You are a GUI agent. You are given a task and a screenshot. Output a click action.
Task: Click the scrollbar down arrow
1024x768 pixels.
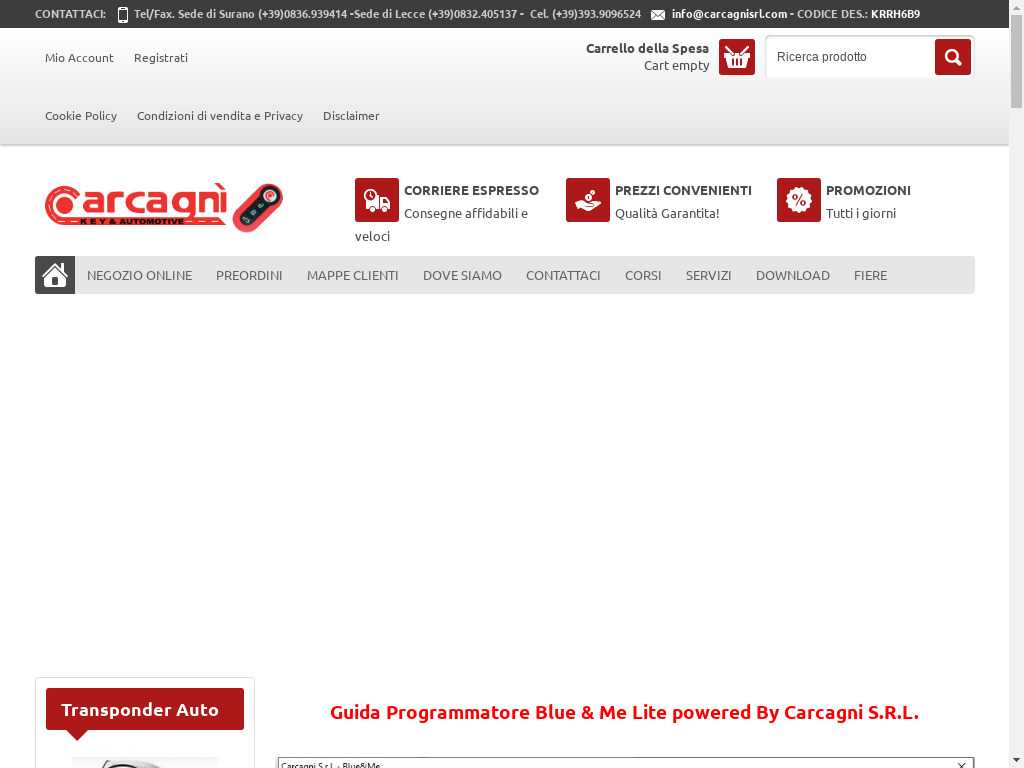point(1017,761)
